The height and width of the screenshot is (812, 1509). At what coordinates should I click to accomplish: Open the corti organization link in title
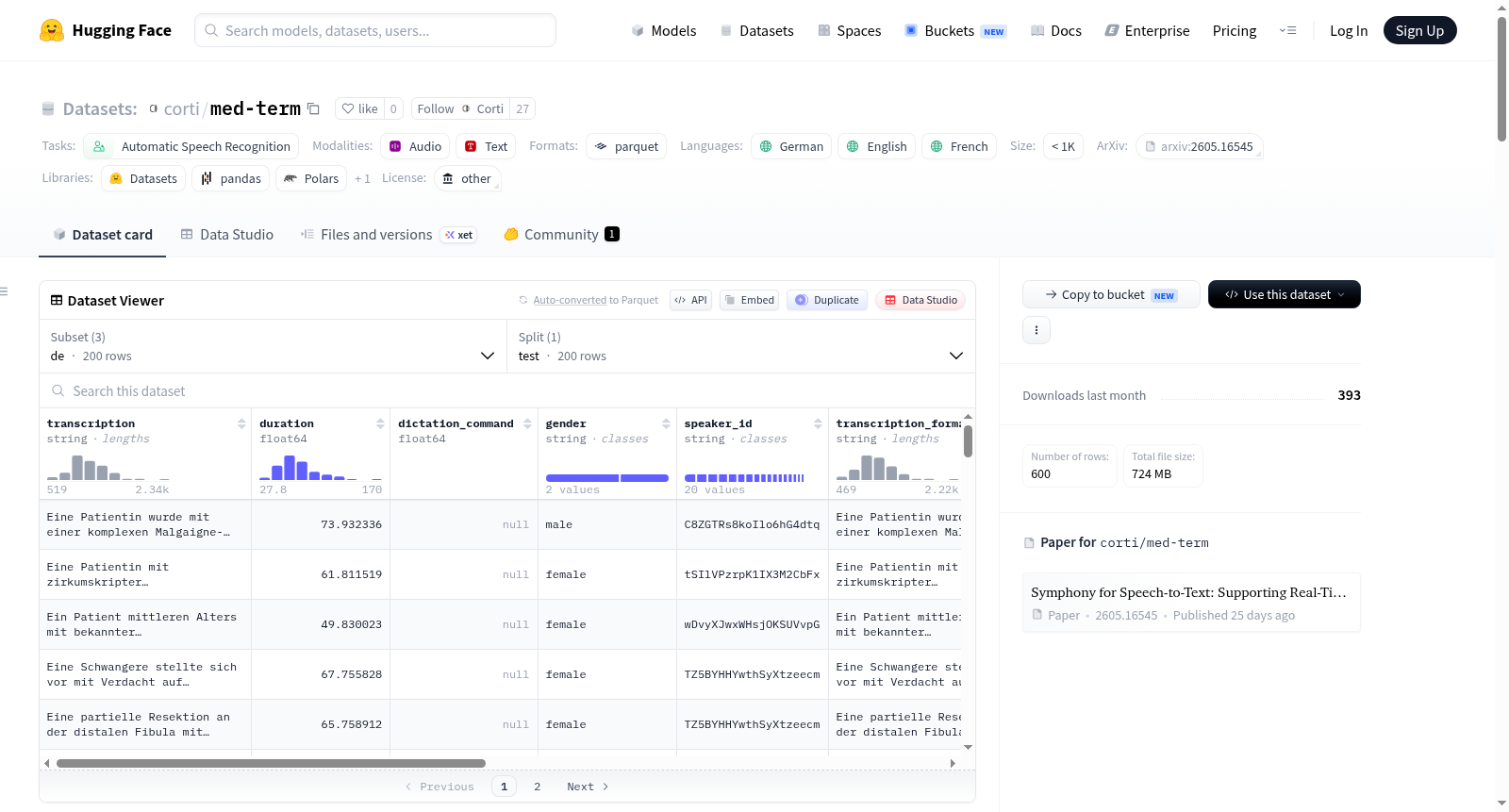181,109
